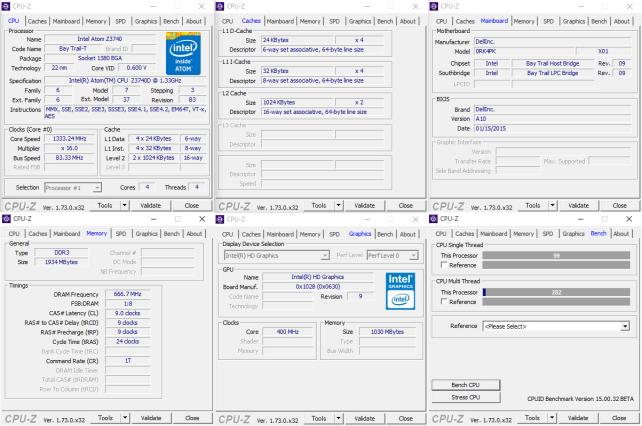Enable Reference checkbox under CPU Multi Thread

tap(444, 303)
